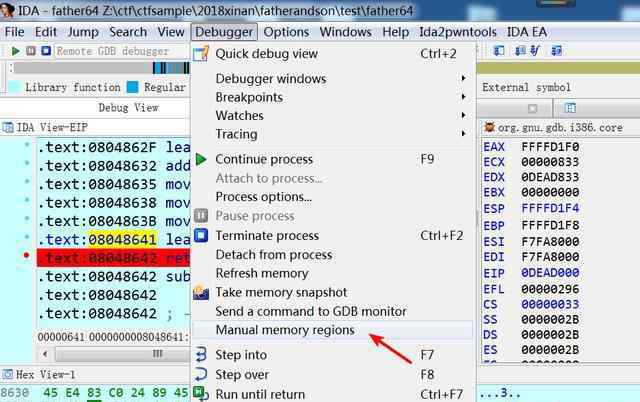
Task: Click the EIP register value 0DEAD000
Action: pos(550,272)
